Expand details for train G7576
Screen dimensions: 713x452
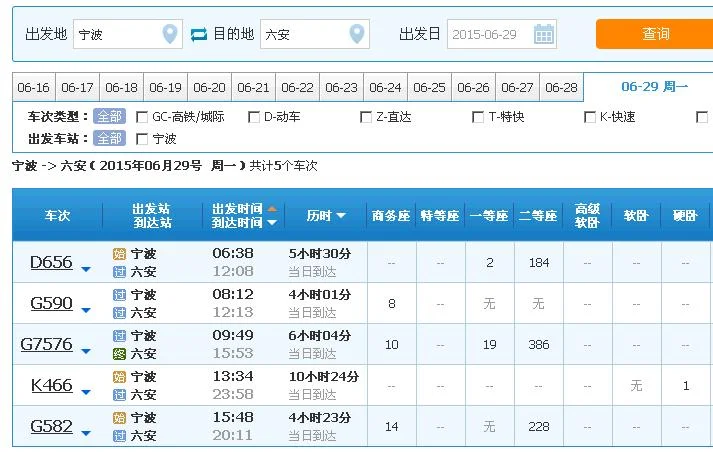pyautogui.click(x=85, y=351)
